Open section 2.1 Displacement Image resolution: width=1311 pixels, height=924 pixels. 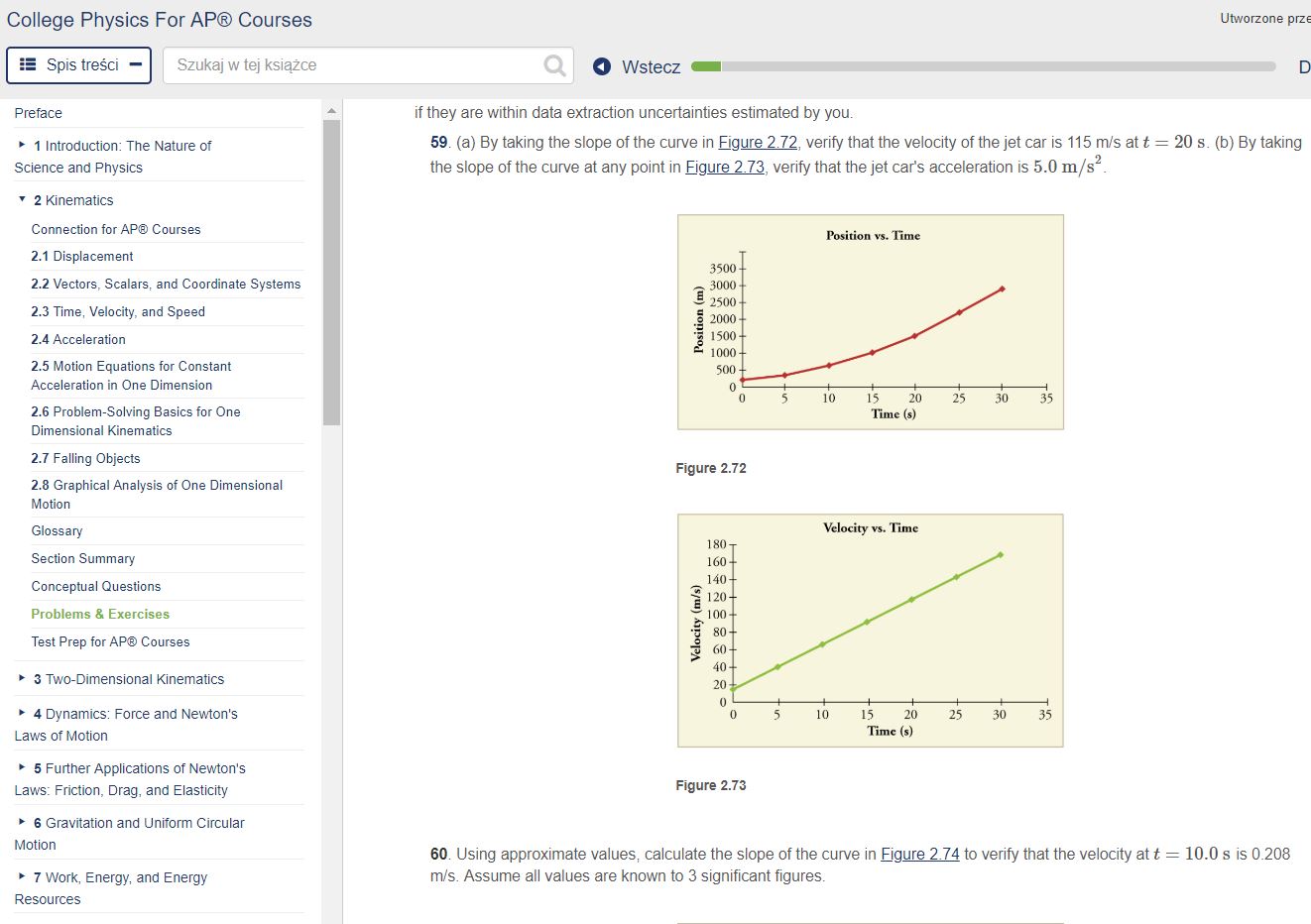(x=83, y=256)
